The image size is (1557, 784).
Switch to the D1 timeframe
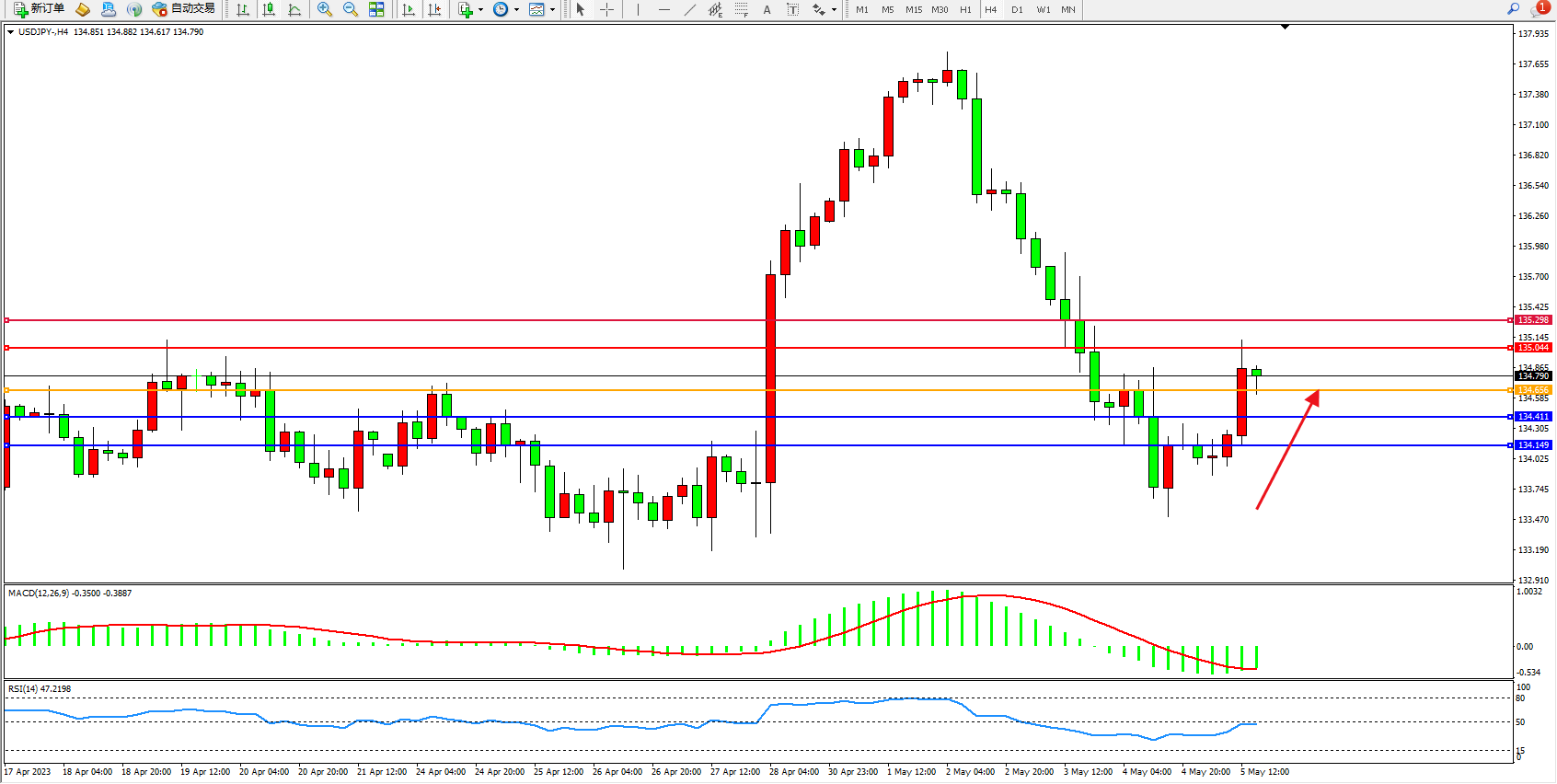1017,9
